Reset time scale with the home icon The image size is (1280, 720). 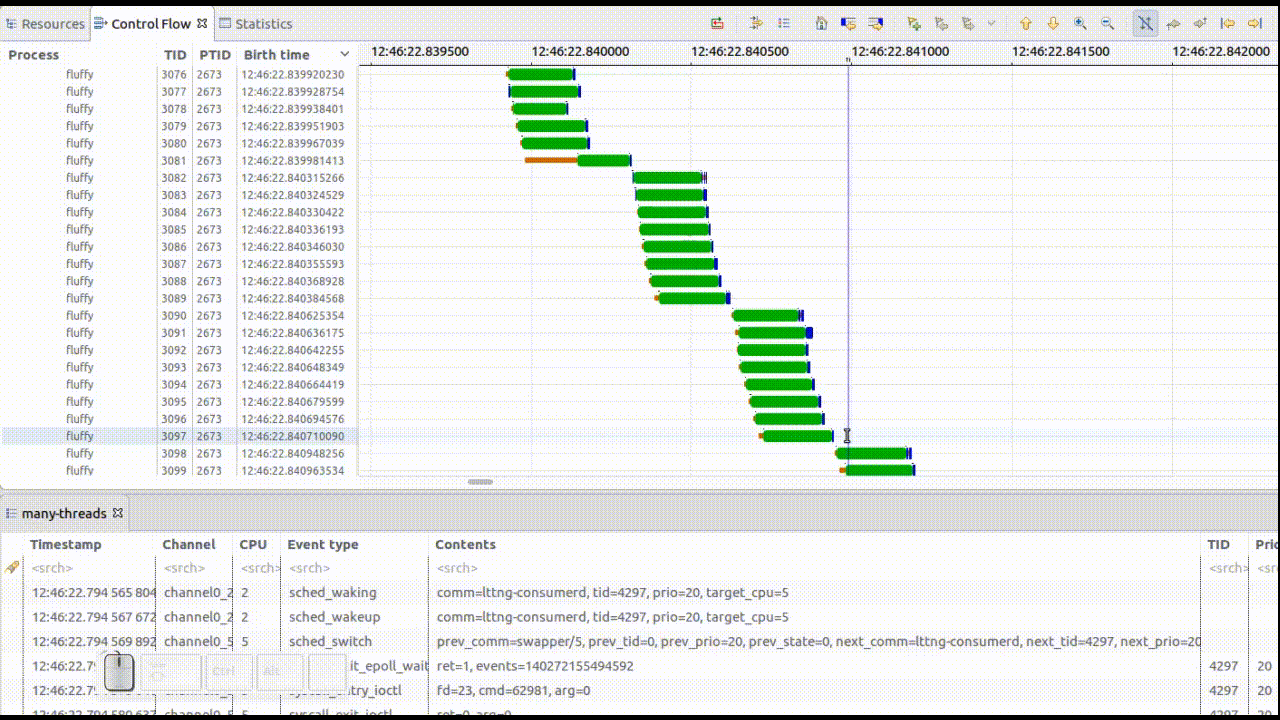[x=821, y=23]
